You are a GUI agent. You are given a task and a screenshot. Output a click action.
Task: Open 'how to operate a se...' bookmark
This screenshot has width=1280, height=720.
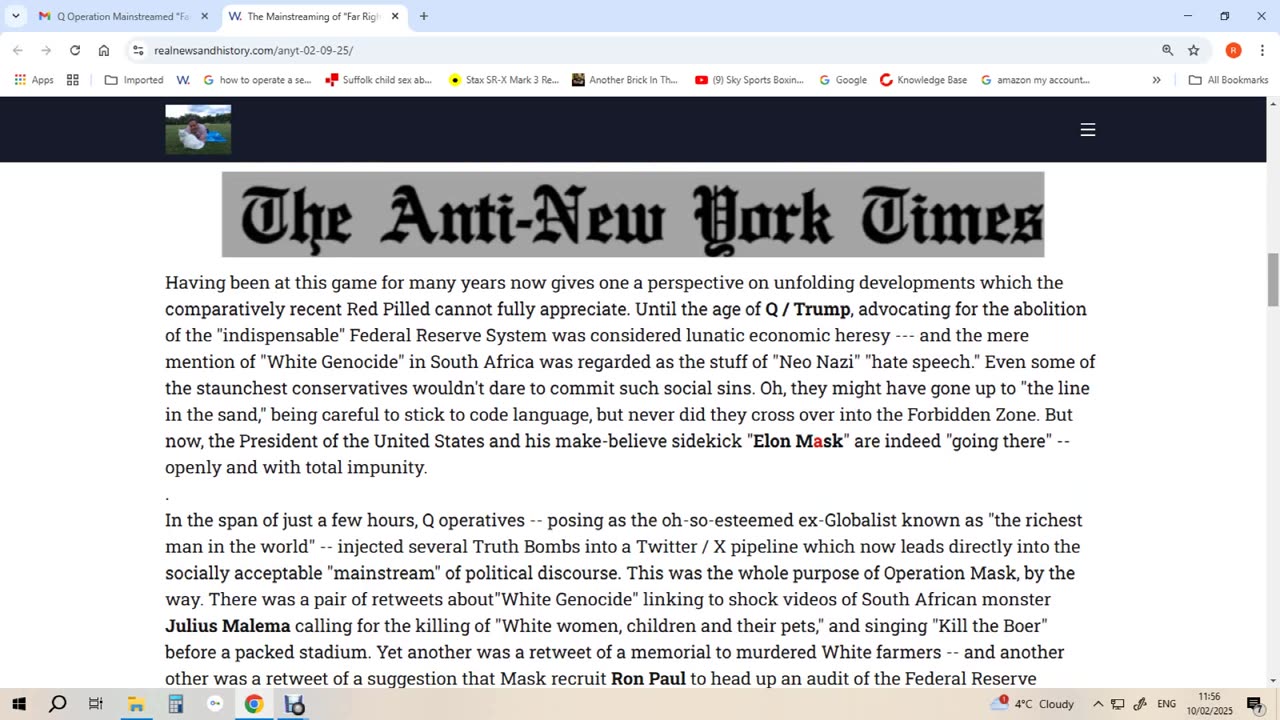click(x=257, y=80)
